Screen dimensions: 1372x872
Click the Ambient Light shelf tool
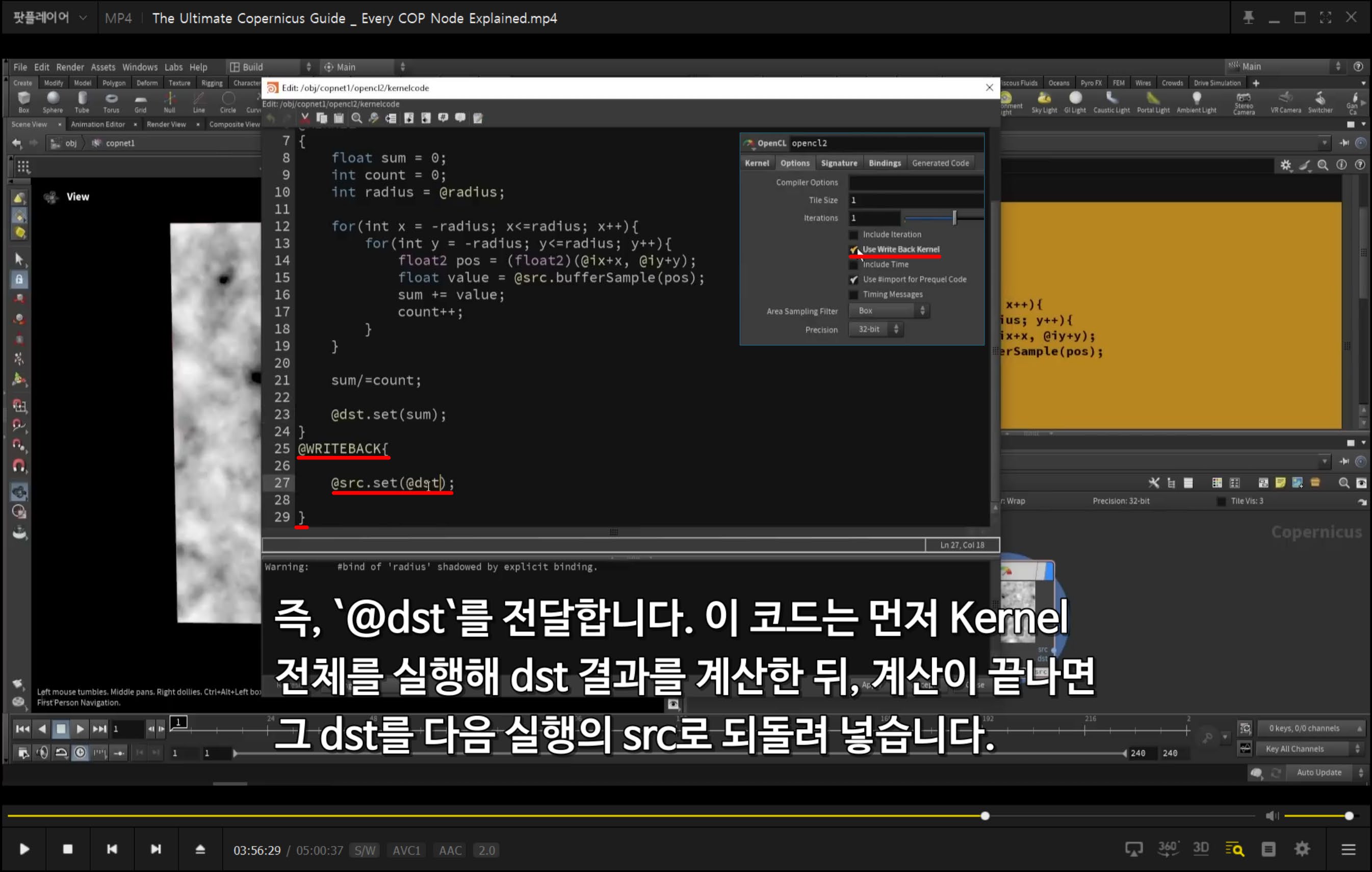click(x=1196, y=102)
